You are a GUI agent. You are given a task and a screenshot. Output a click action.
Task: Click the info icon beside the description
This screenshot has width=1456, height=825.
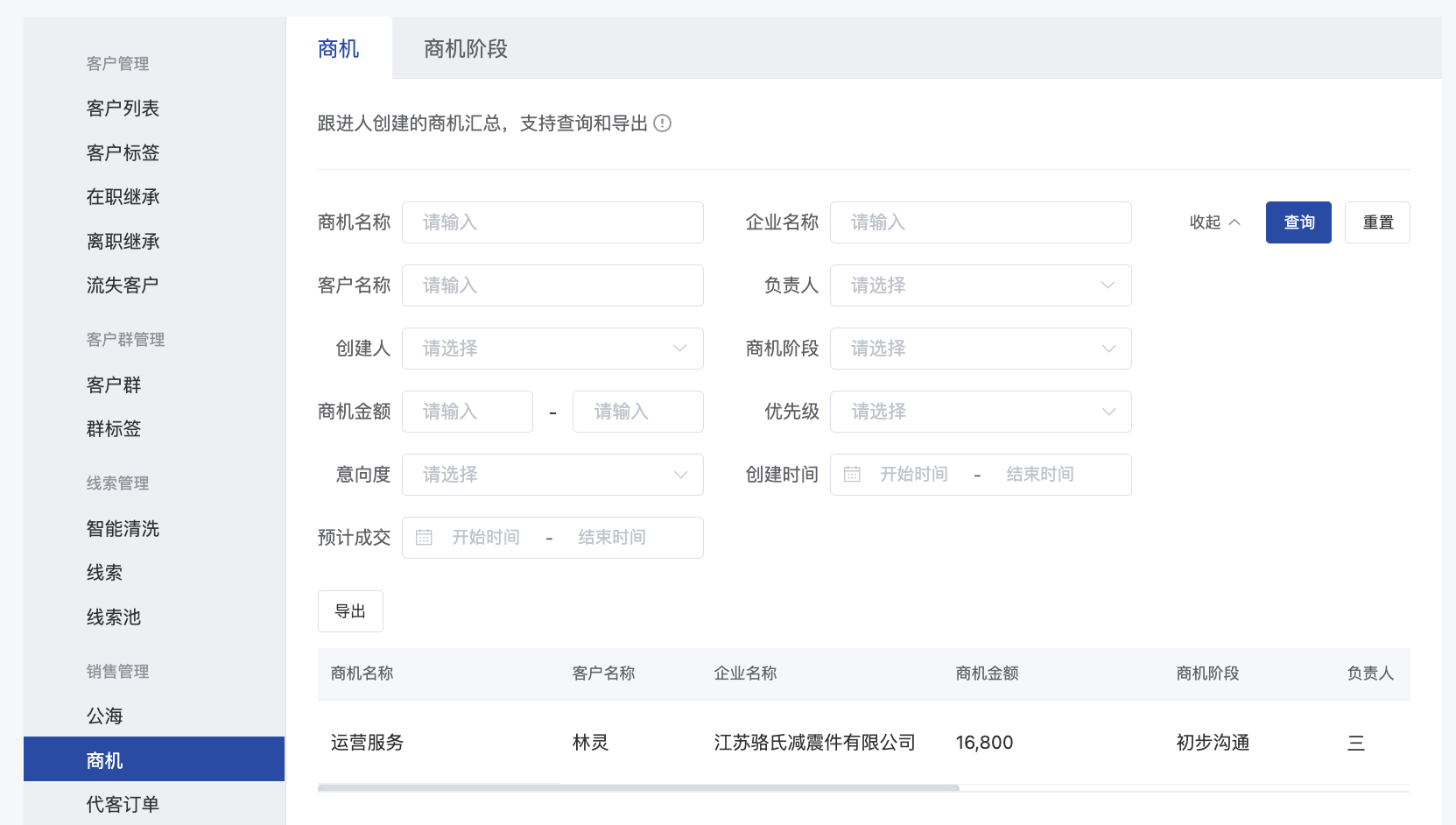663,123
